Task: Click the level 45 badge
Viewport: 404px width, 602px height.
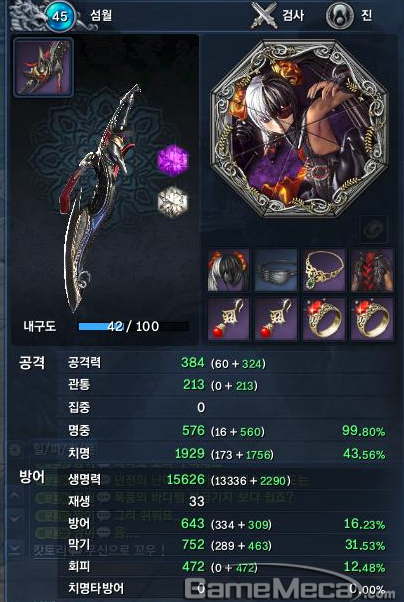Action: click(x=60, y=16)
